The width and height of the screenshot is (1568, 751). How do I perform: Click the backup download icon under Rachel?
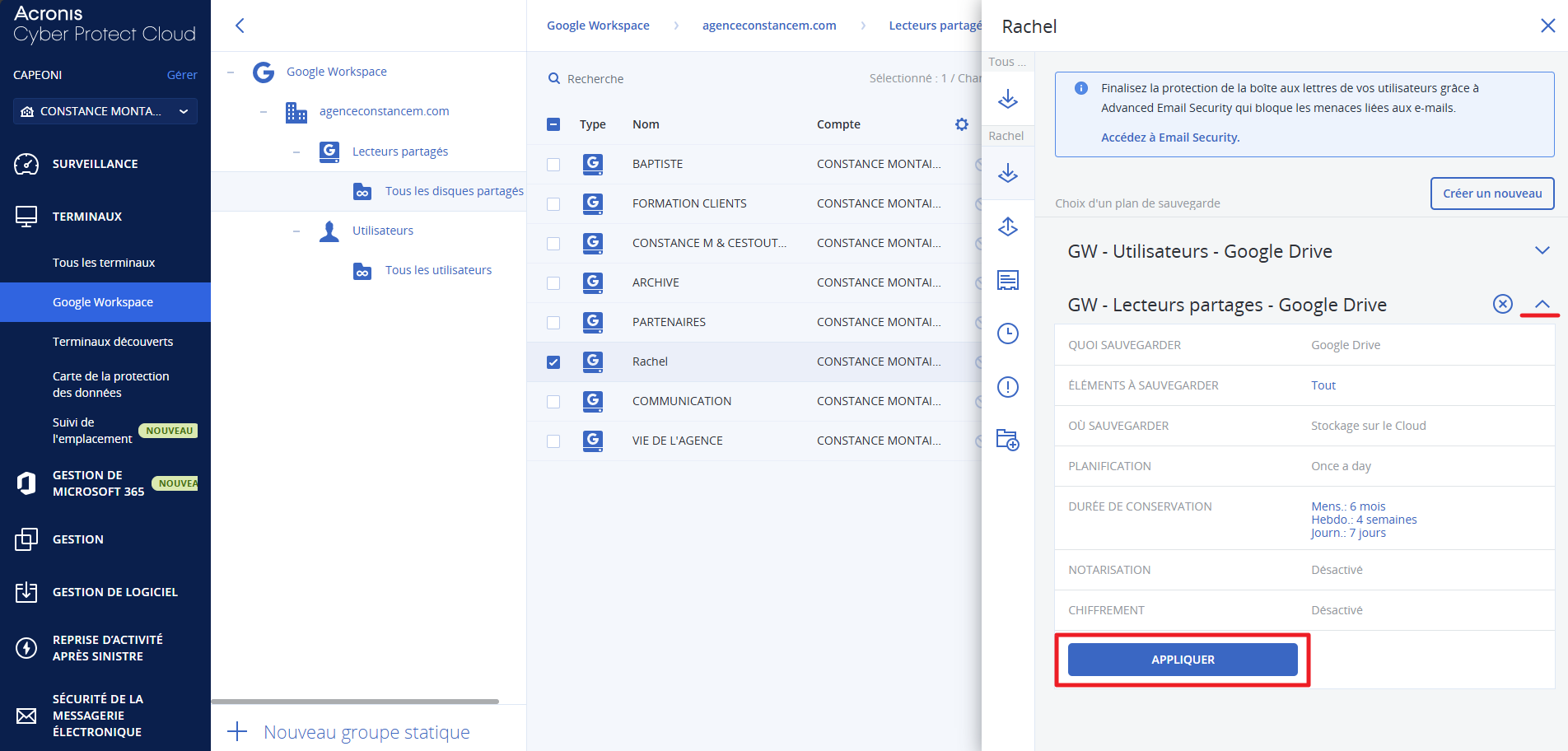pos(1008,173)
